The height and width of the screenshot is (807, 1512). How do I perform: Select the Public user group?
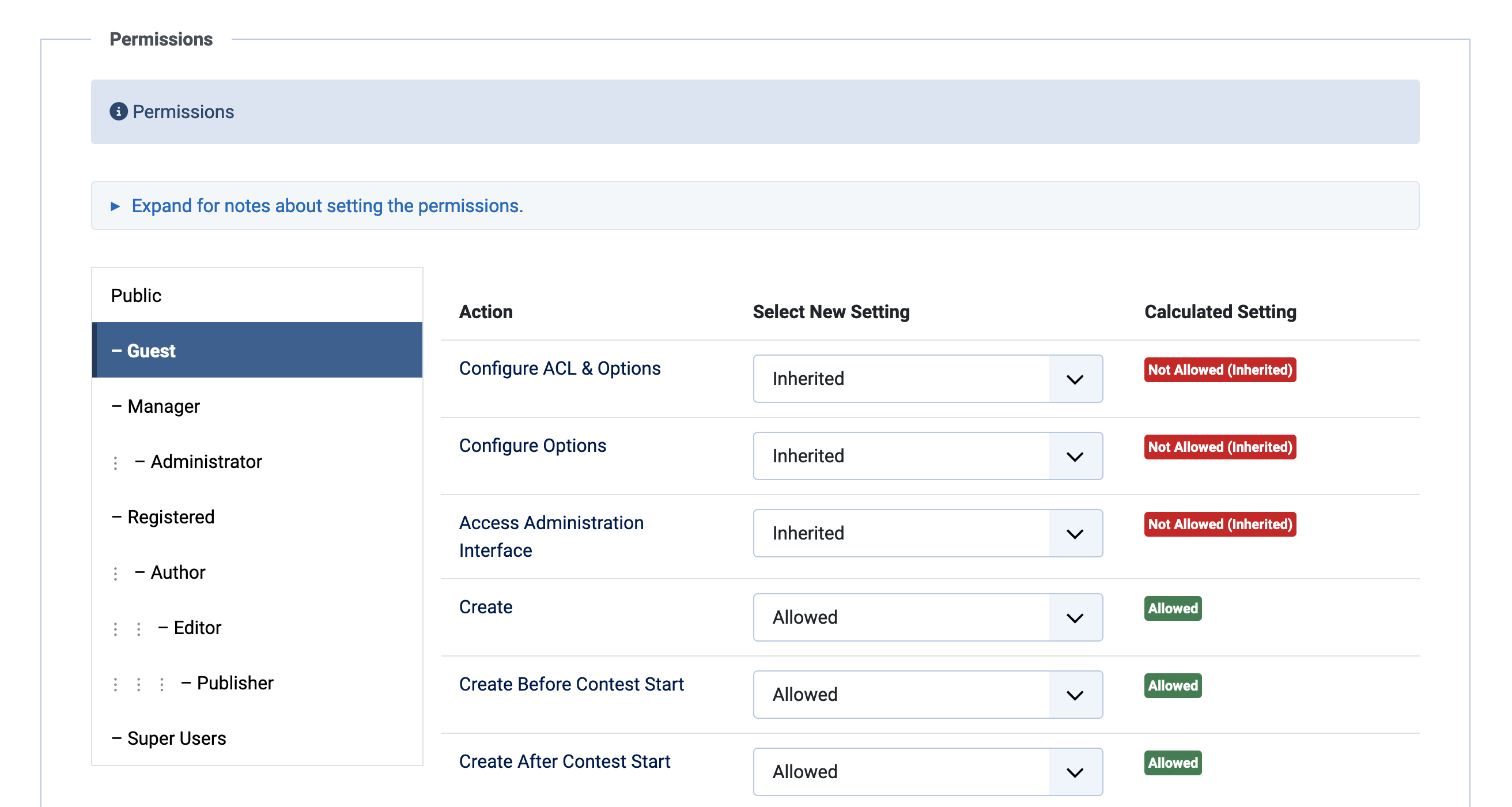tap(257, 296)
